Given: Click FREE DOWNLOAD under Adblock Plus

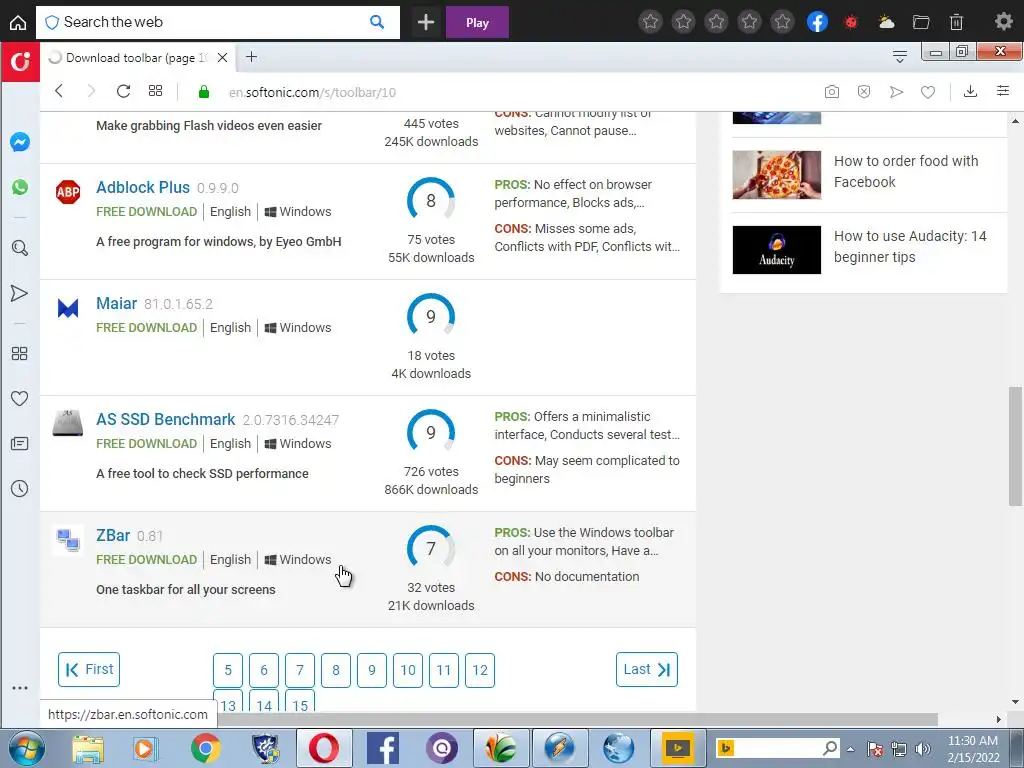Looking at the screenshot, I should [x=146, y=212].
